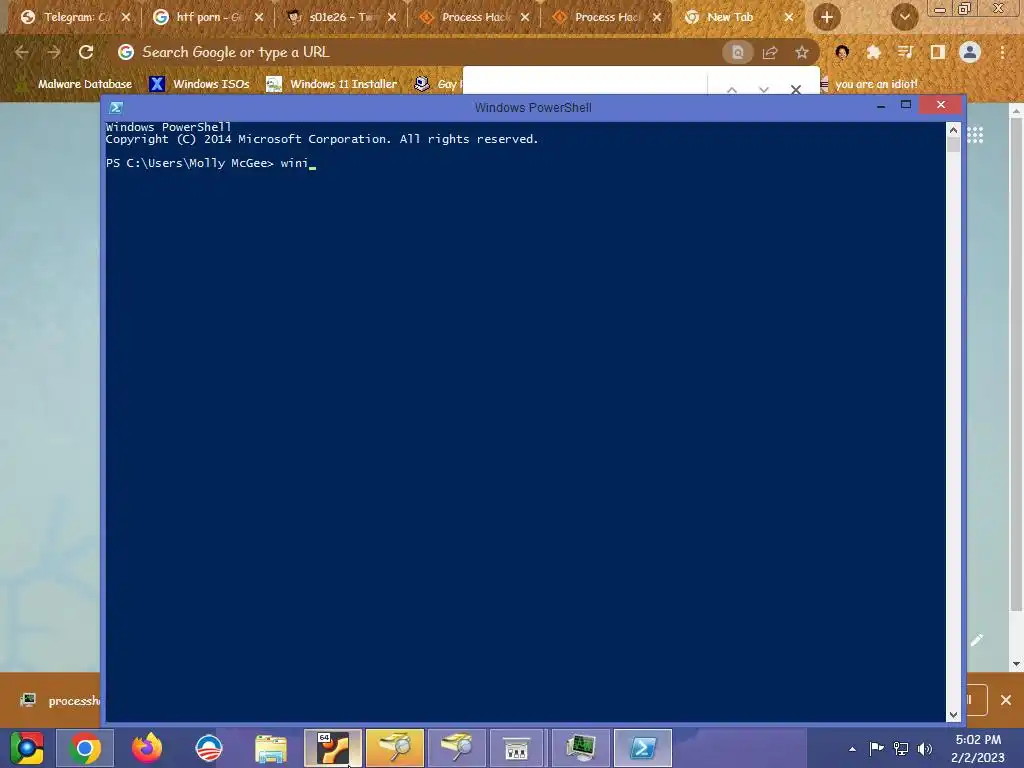Open the Action Center flag icon

click(x=876, y=748)
